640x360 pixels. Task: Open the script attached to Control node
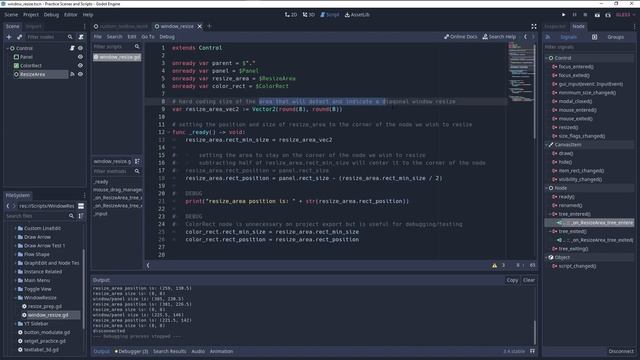coord(72,48)
